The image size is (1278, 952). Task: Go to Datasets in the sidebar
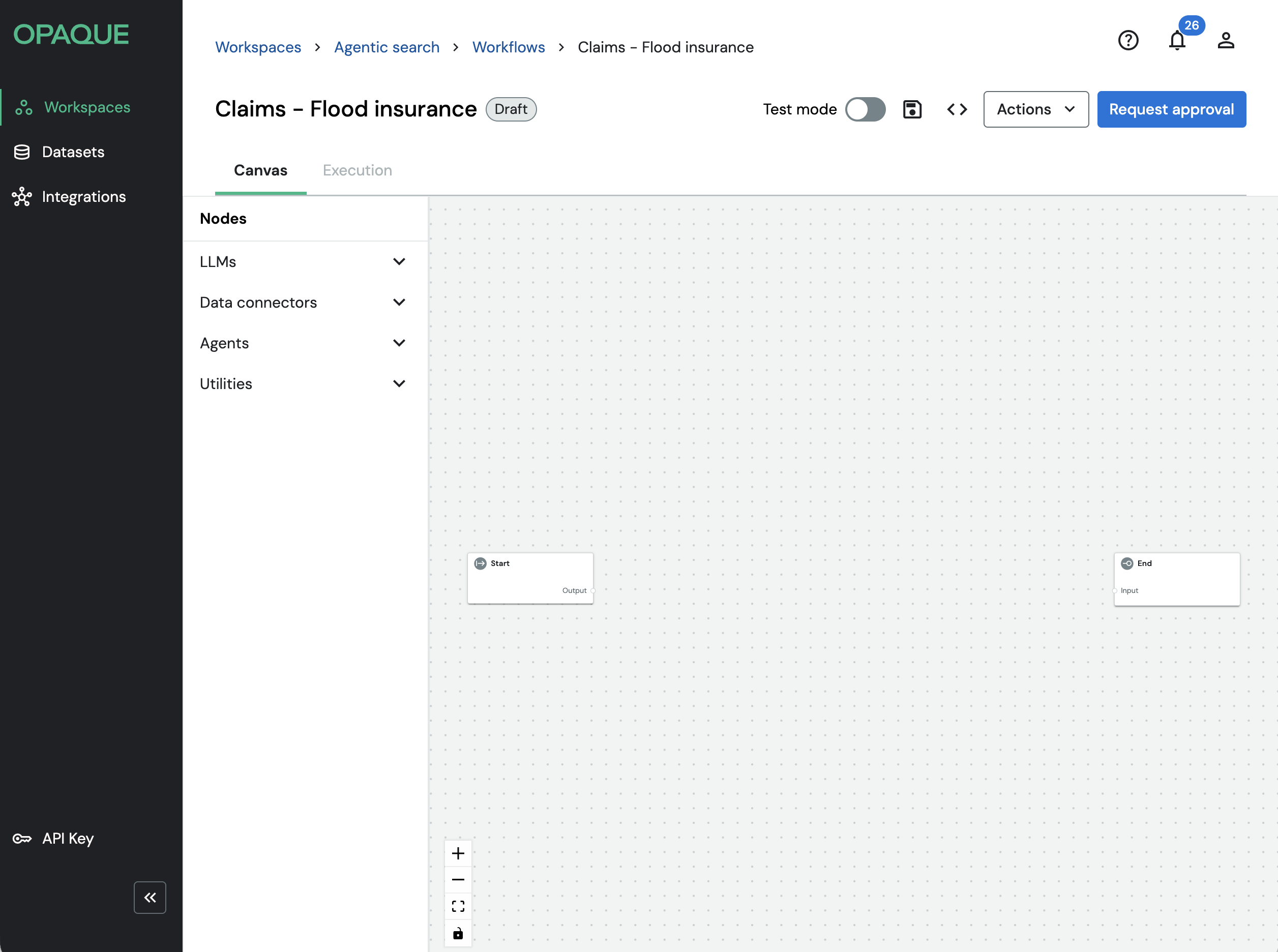73,152
